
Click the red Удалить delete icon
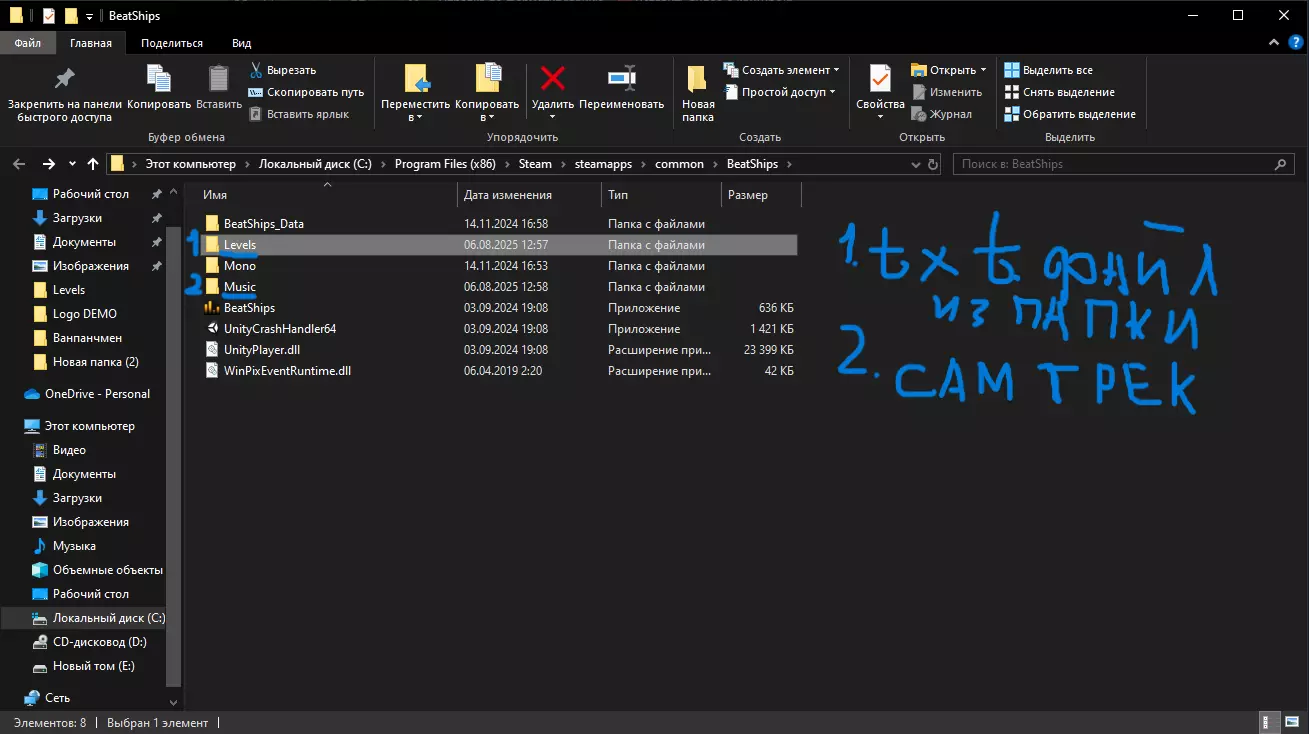click(552, 79)
